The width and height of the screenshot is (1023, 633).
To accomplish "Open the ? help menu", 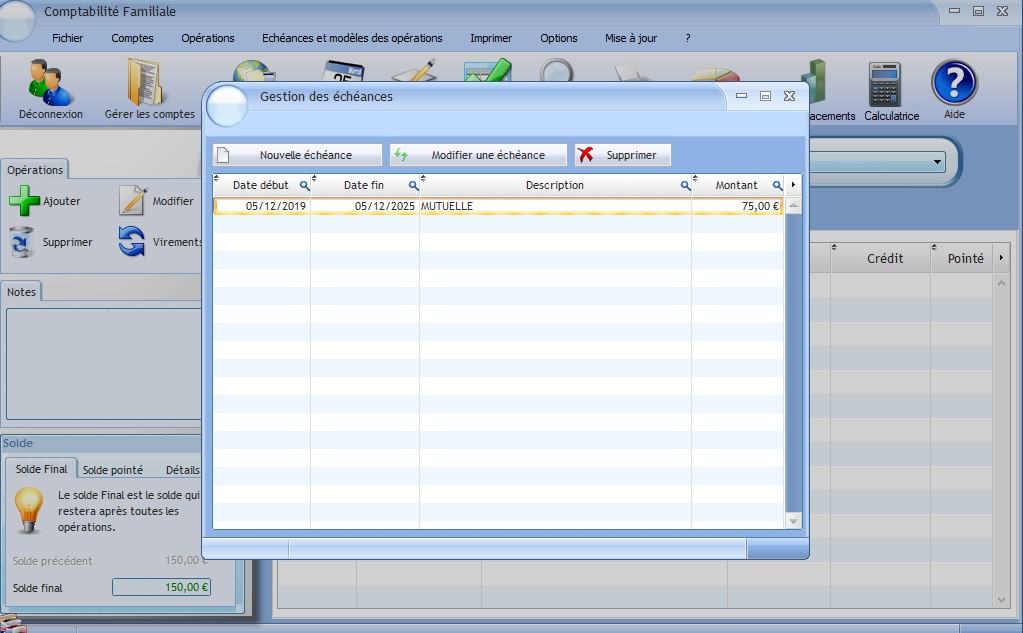I will [688, 38].
